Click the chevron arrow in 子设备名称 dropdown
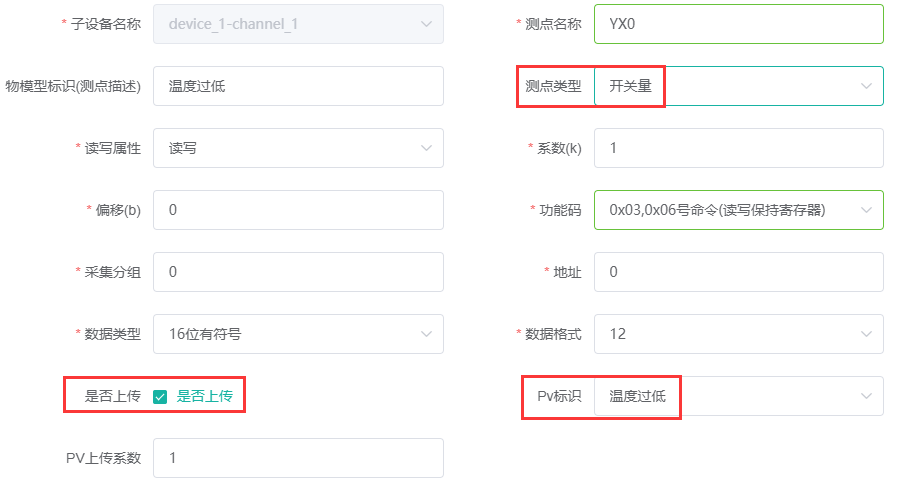This screenshot has width=909, height=487. (426, 24)
